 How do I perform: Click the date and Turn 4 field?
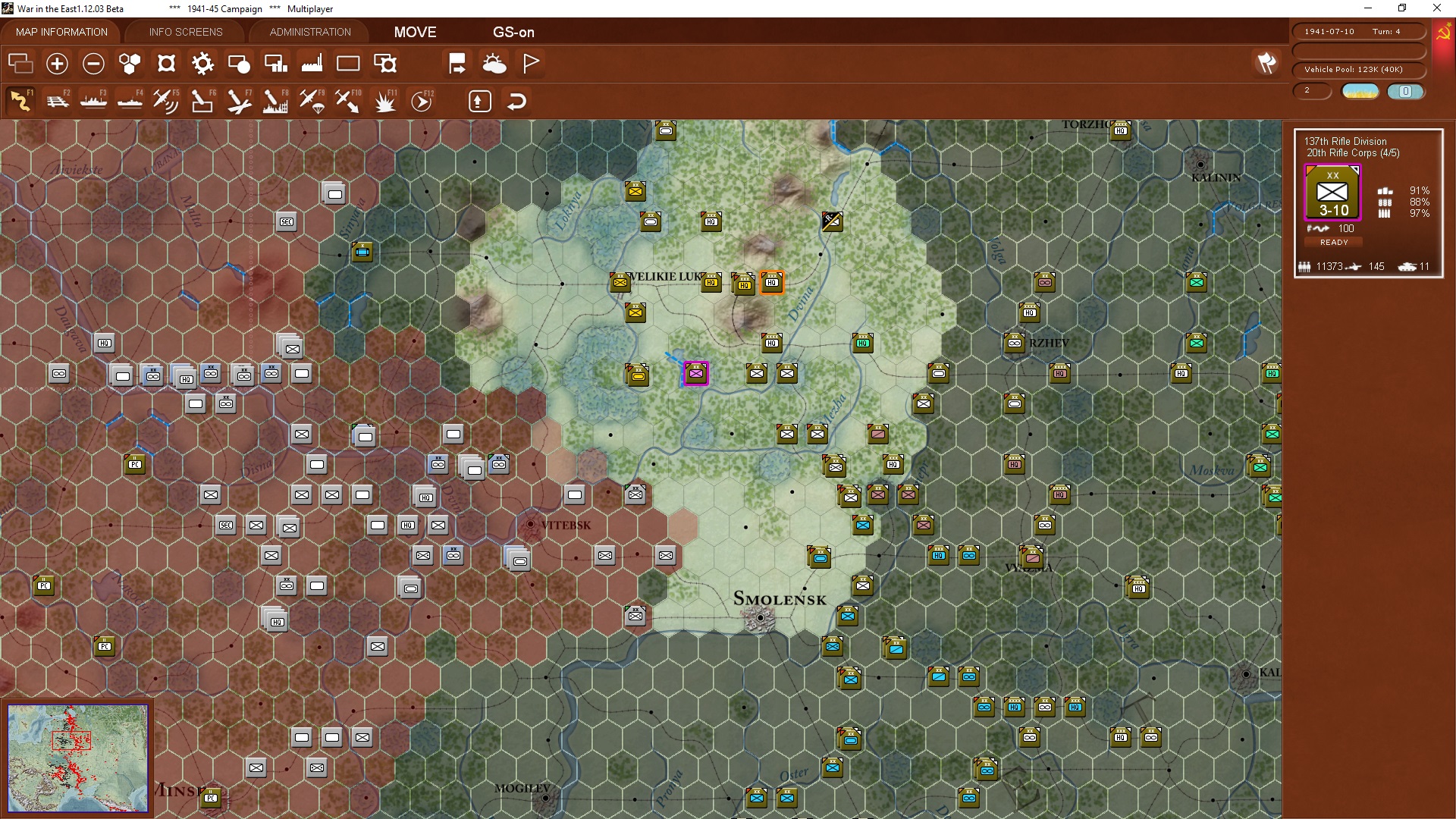[1359, 31]
